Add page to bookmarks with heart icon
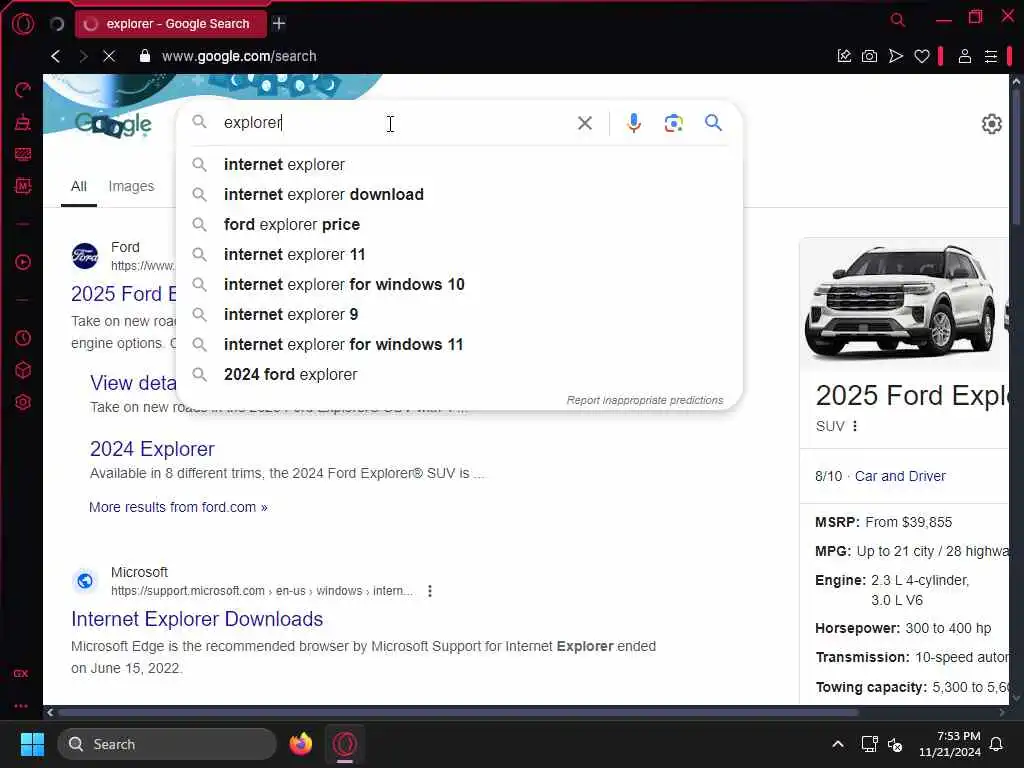Screen dimensions: 1024x768 (922, 56)
